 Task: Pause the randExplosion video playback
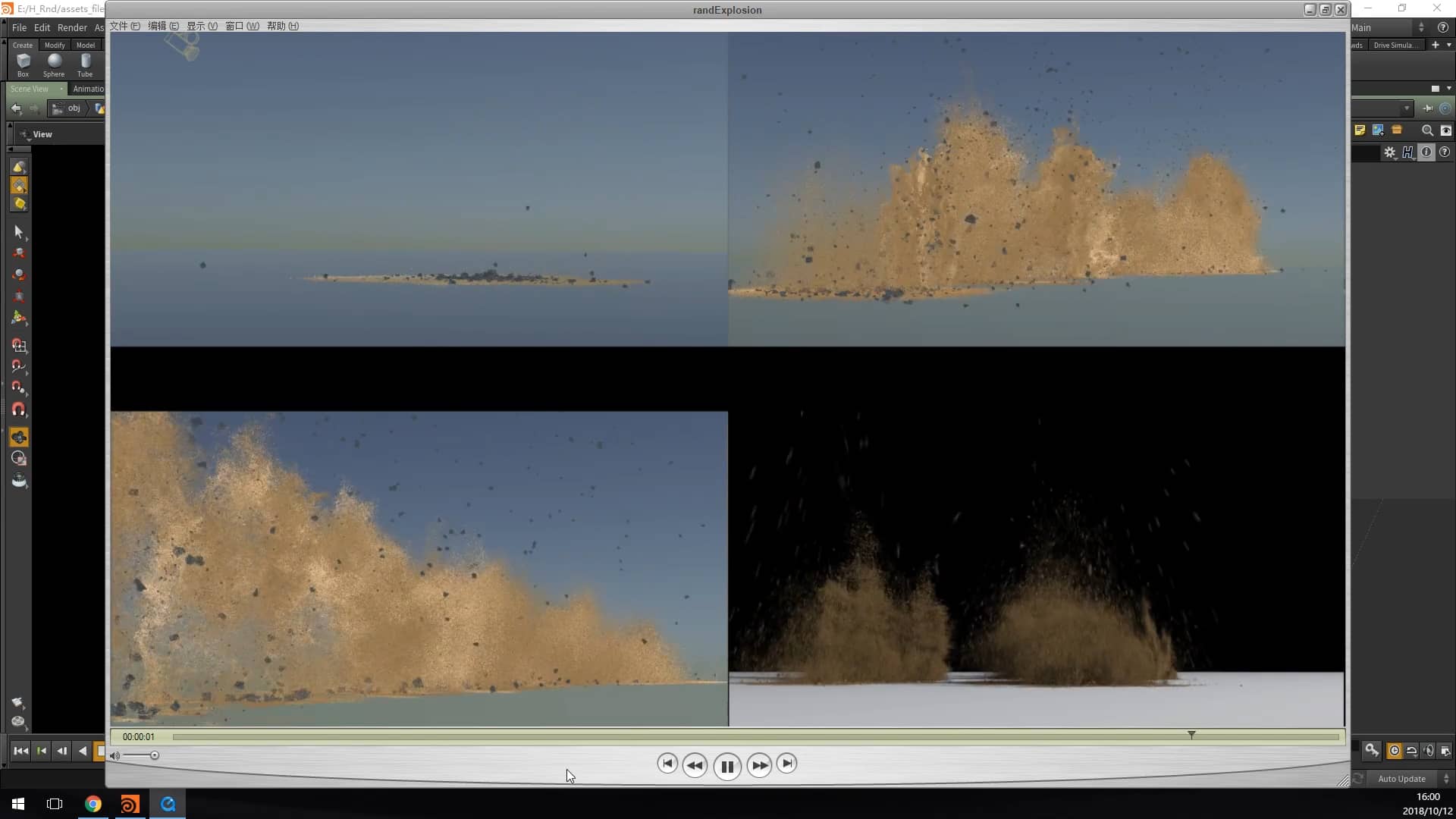coord(726,767)
